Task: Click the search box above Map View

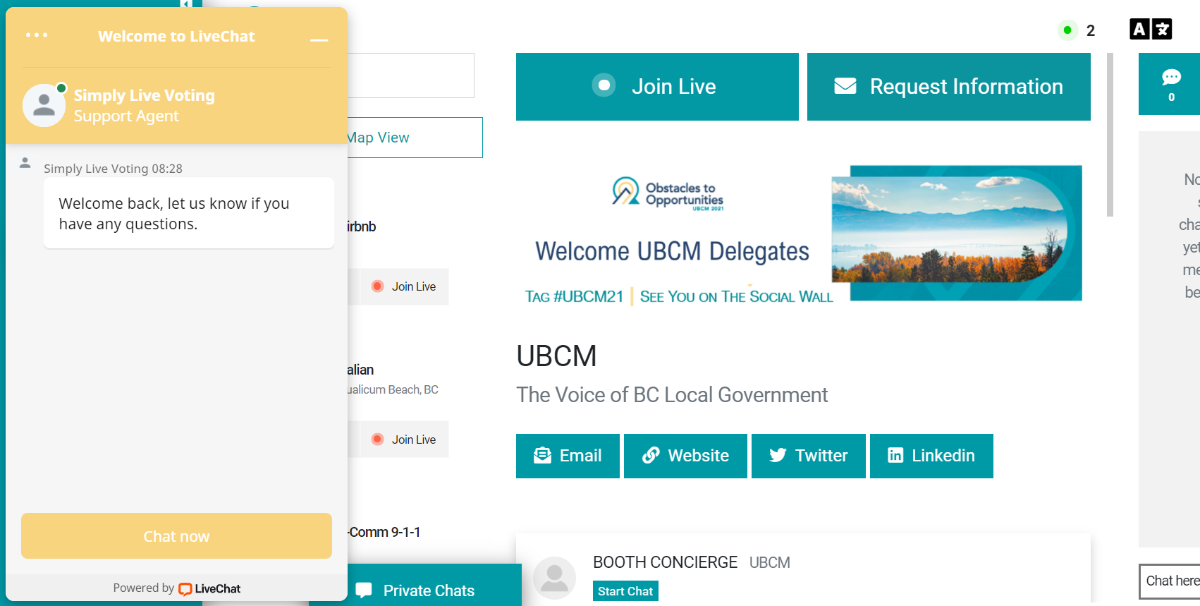Action: (410, 76)
